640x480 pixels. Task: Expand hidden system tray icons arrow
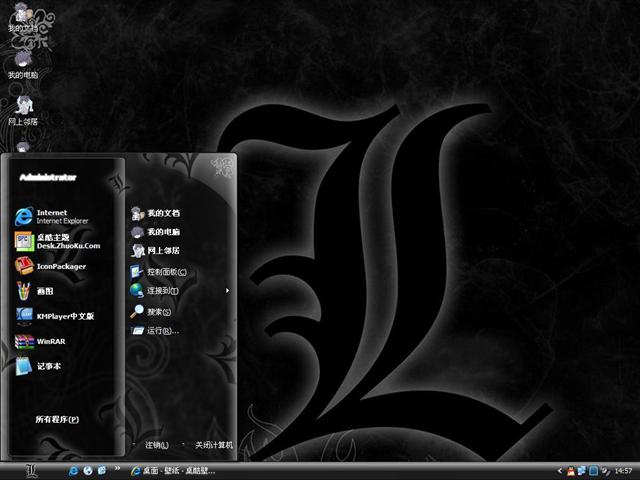pos(560,471)
